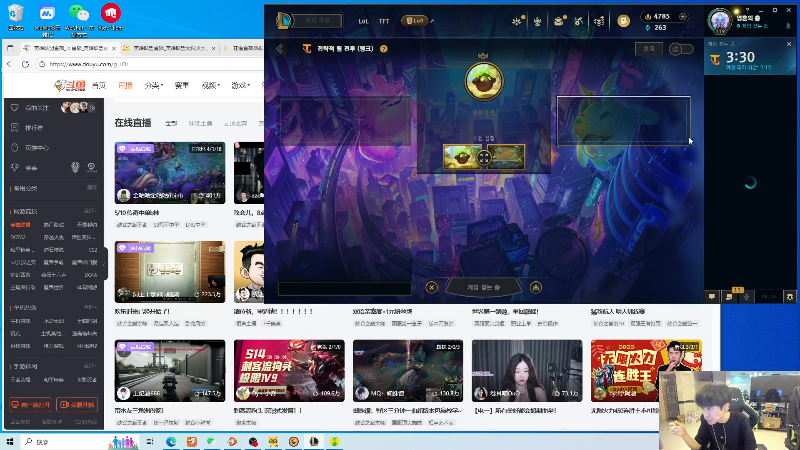Open the CS shooter stream thumbnail

(x=170, y=371)
